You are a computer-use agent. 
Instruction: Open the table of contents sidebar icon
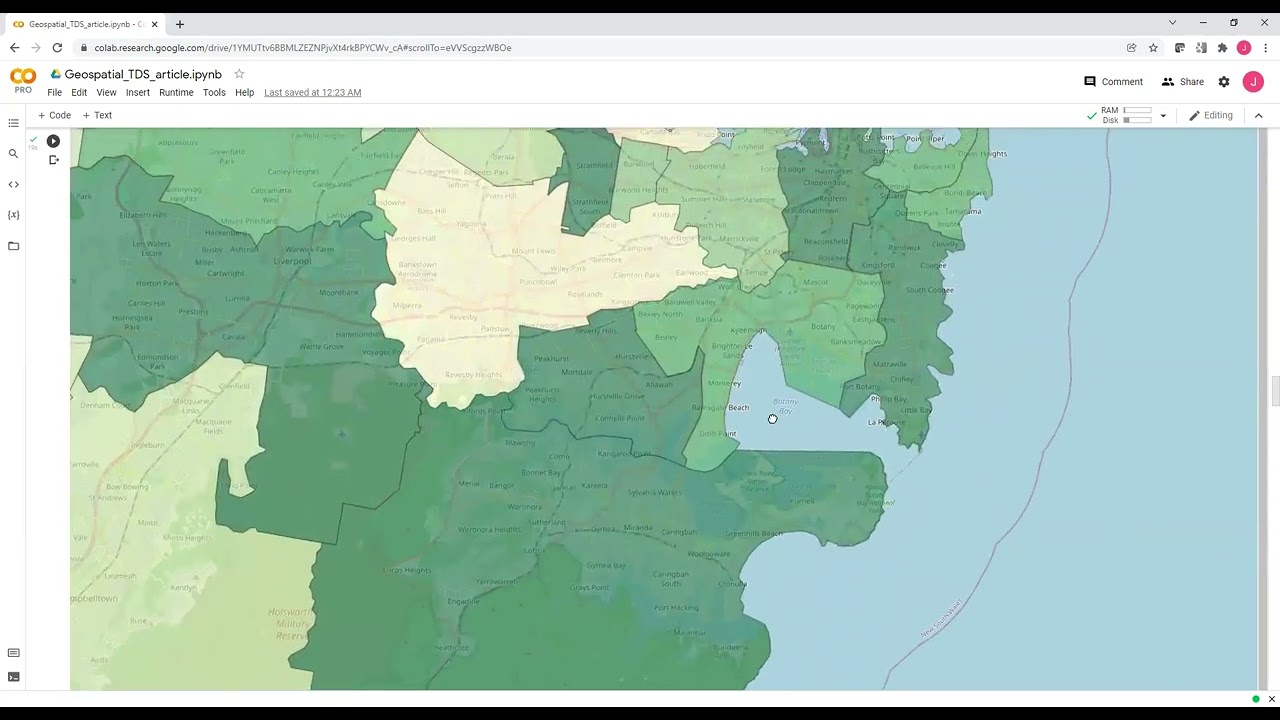[13, 123]
